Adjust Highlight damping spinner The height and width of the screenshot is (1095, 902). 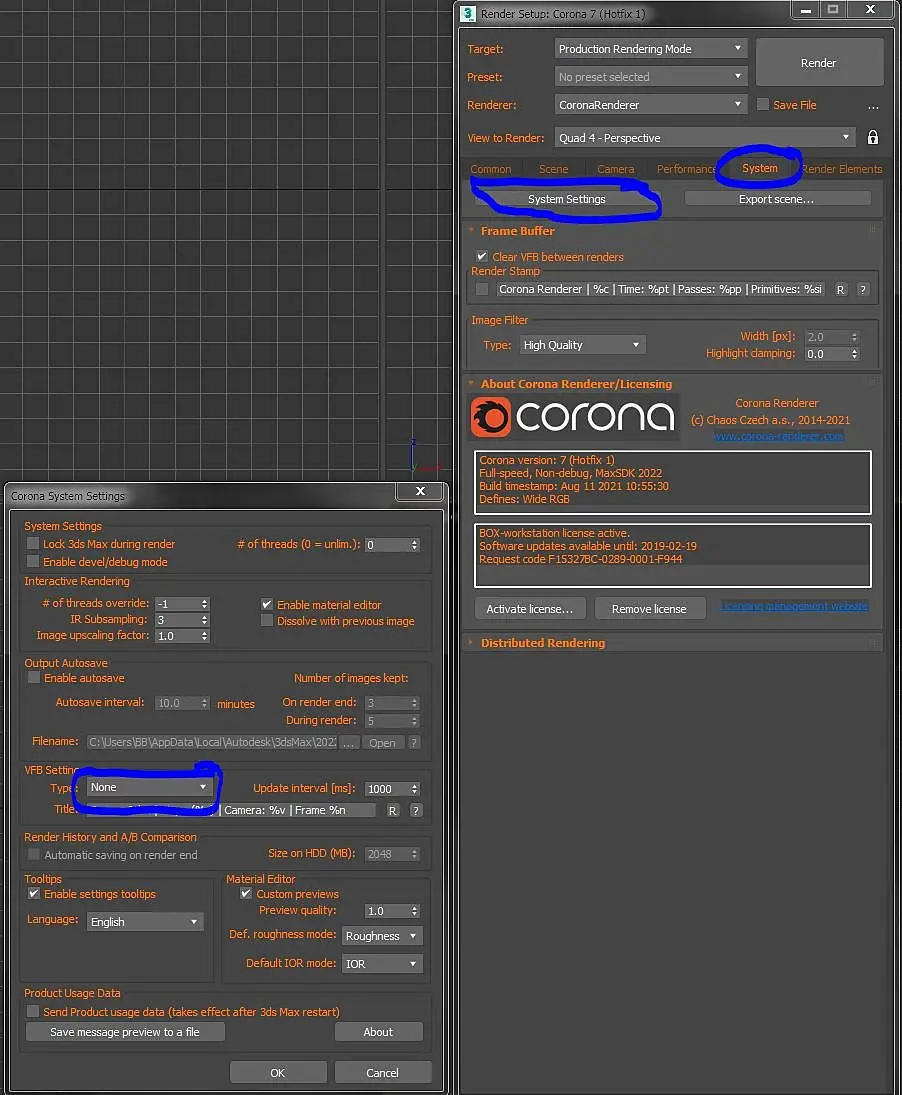(x=855, y=353)
